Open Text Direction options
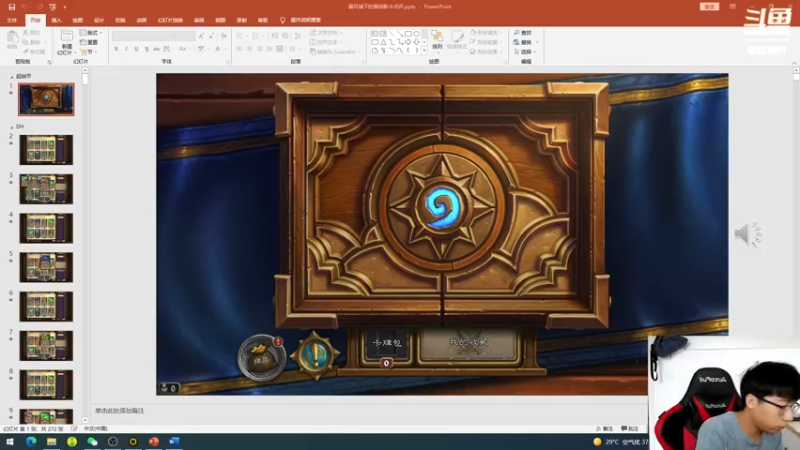 pyautogui.click(x=326, y=33)
